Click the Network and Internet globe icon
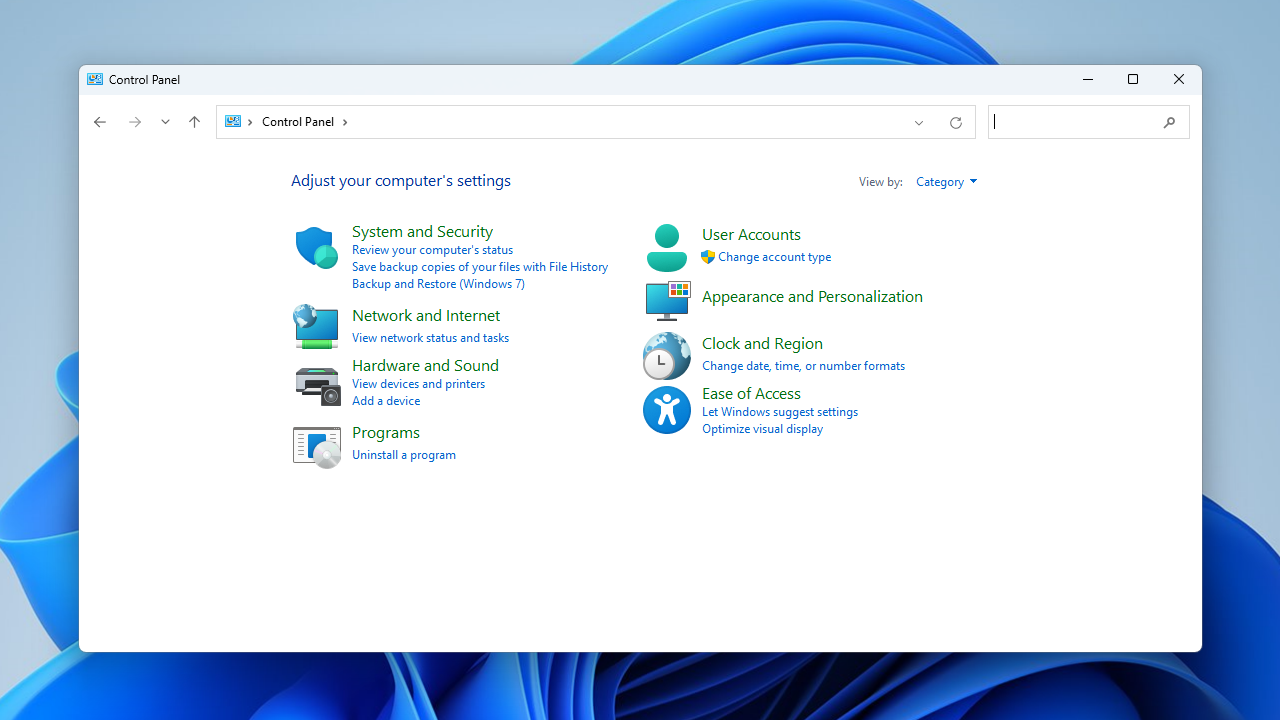1280x720 pixels. 316,326
